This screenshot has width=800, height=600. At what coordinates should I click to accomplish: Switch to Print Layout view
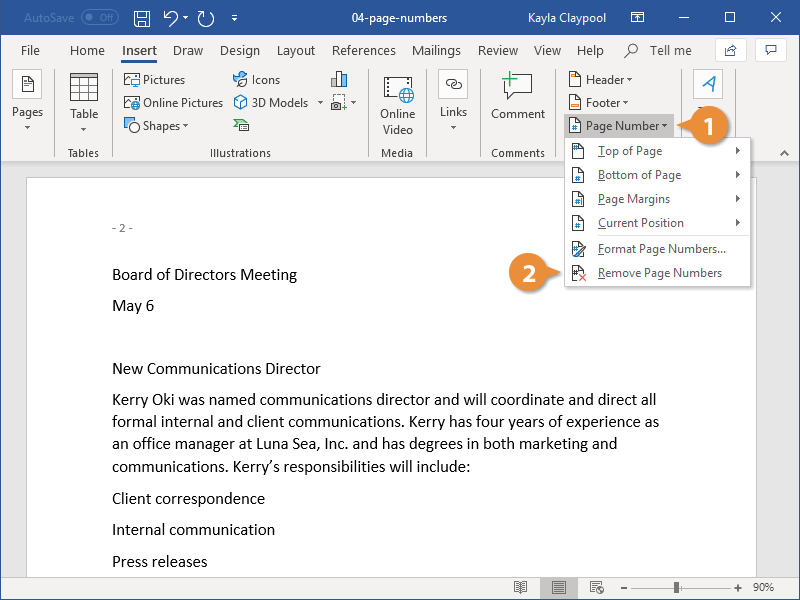(x=559, y=587)
